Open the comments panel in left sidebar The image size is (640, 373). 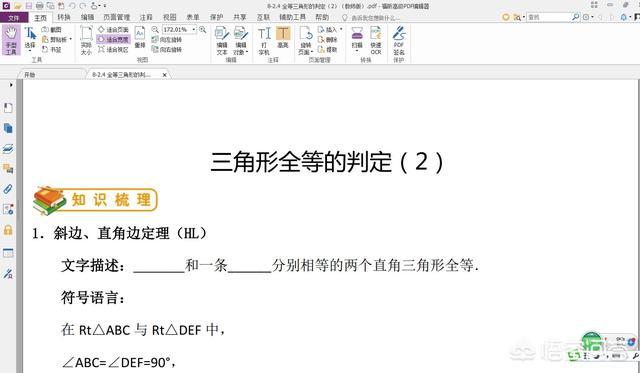tap(8, 169)
